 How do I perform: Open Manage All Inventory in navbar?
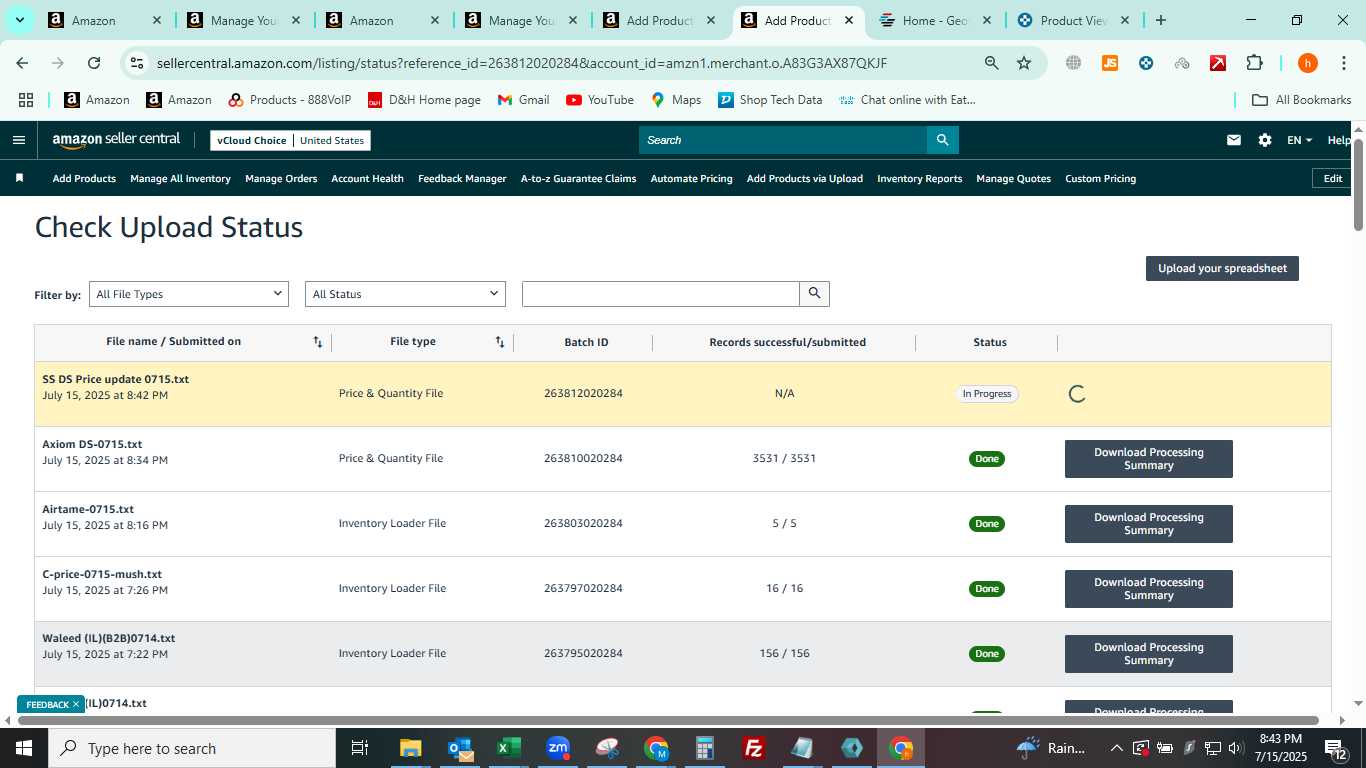coord(180,178)
